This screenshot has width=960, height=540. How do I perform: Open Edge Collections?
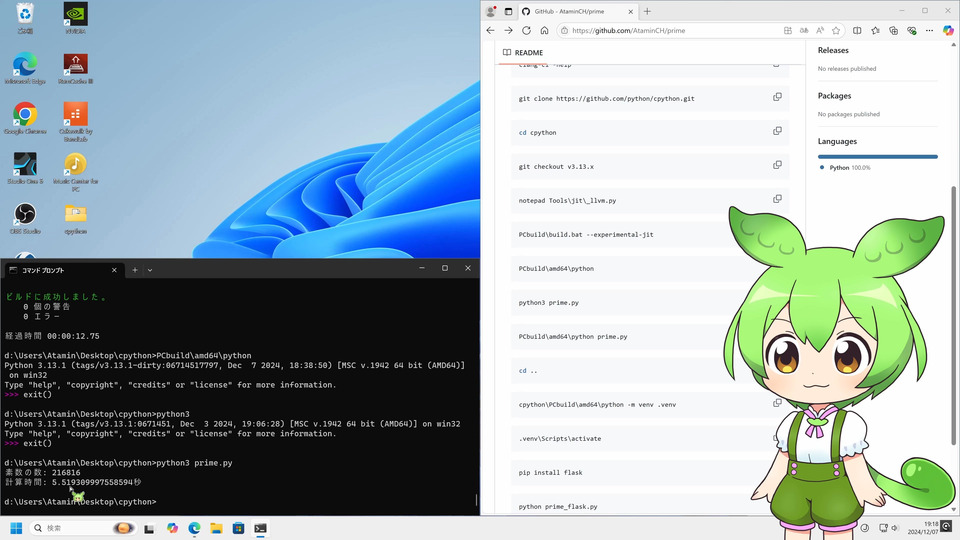pyautogui.click(x=893, y=30)
